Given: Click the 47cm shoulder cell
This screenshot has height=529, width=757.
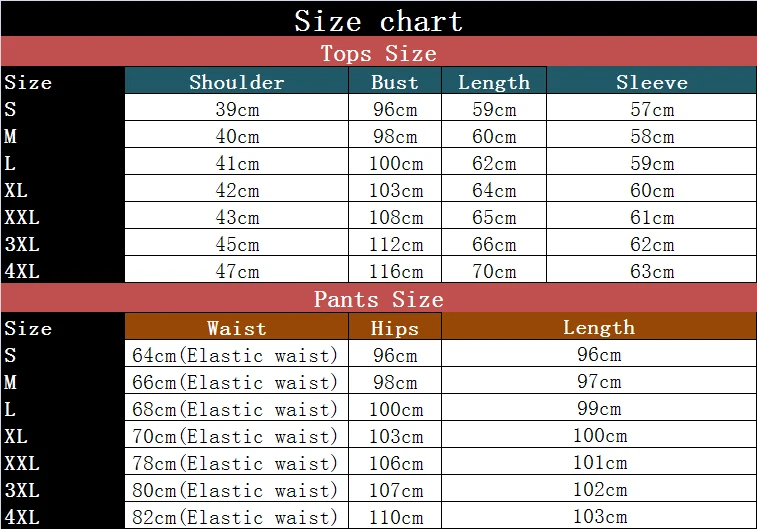Looking at the screenshot, I should (237, 271).
